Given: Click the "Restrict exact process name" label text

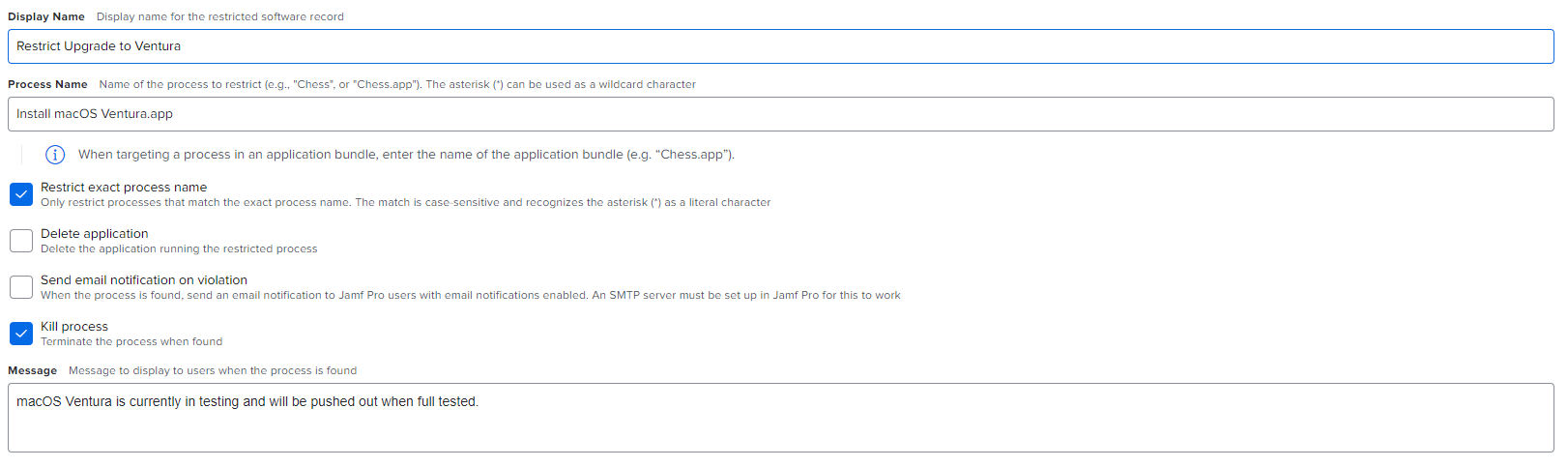Looking at the screenshot, I should pyautogui.click(x=124, y=187).
